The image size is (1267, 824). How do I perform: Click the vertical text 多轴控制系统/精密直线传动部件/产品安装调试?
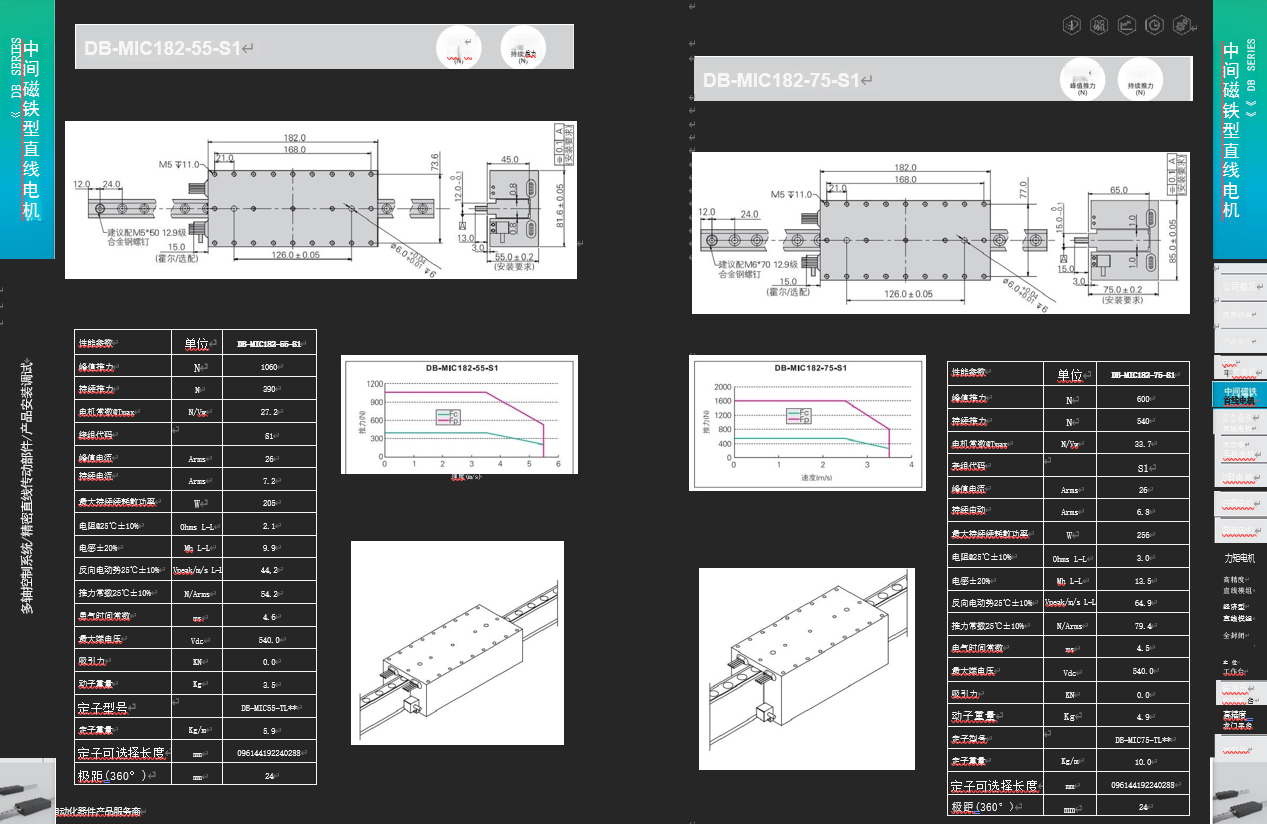click(x=28, y=486)
